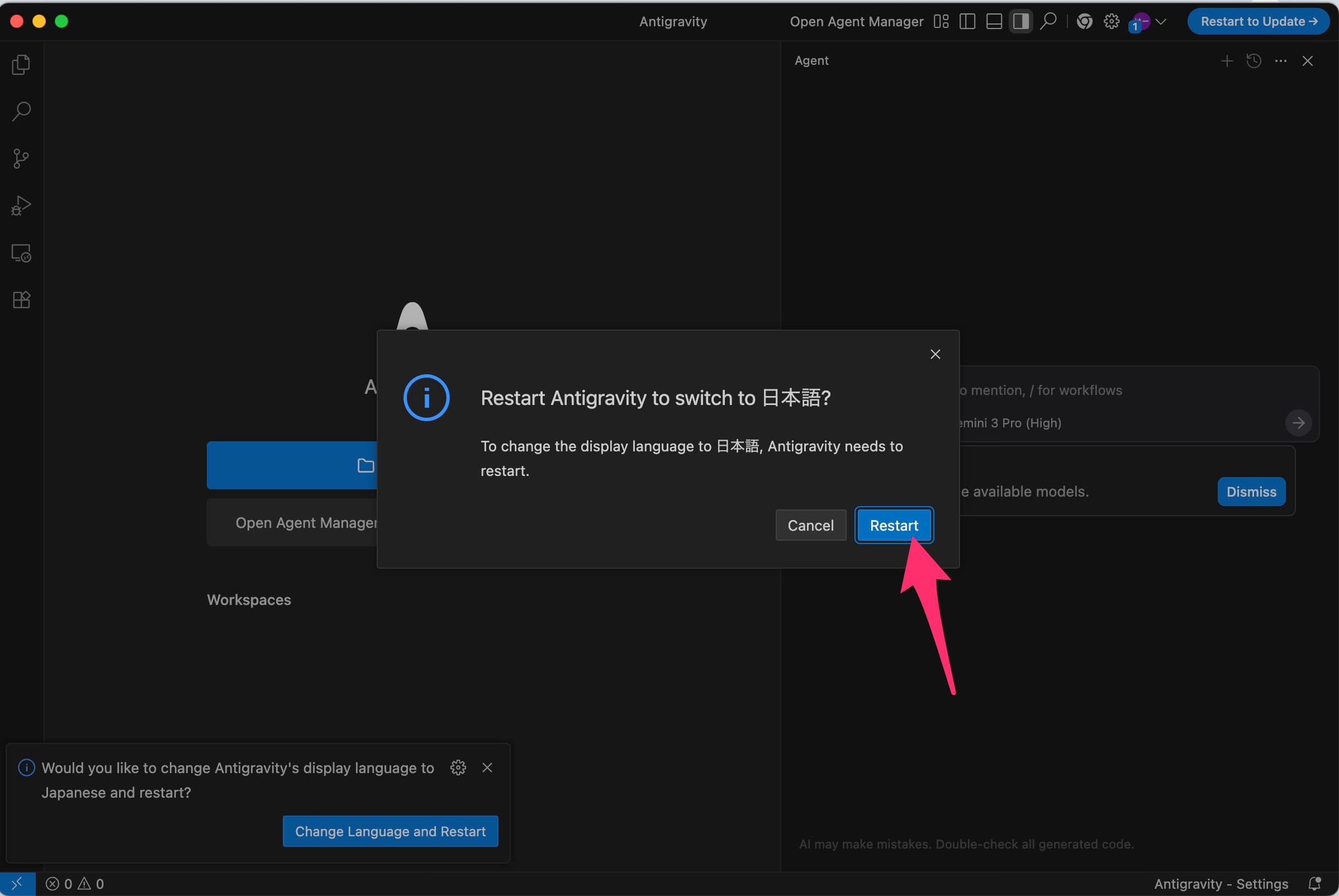1339x896 pixels.
Task: Open the Agent conversation history clock icon
Action: click(1254, 60)
